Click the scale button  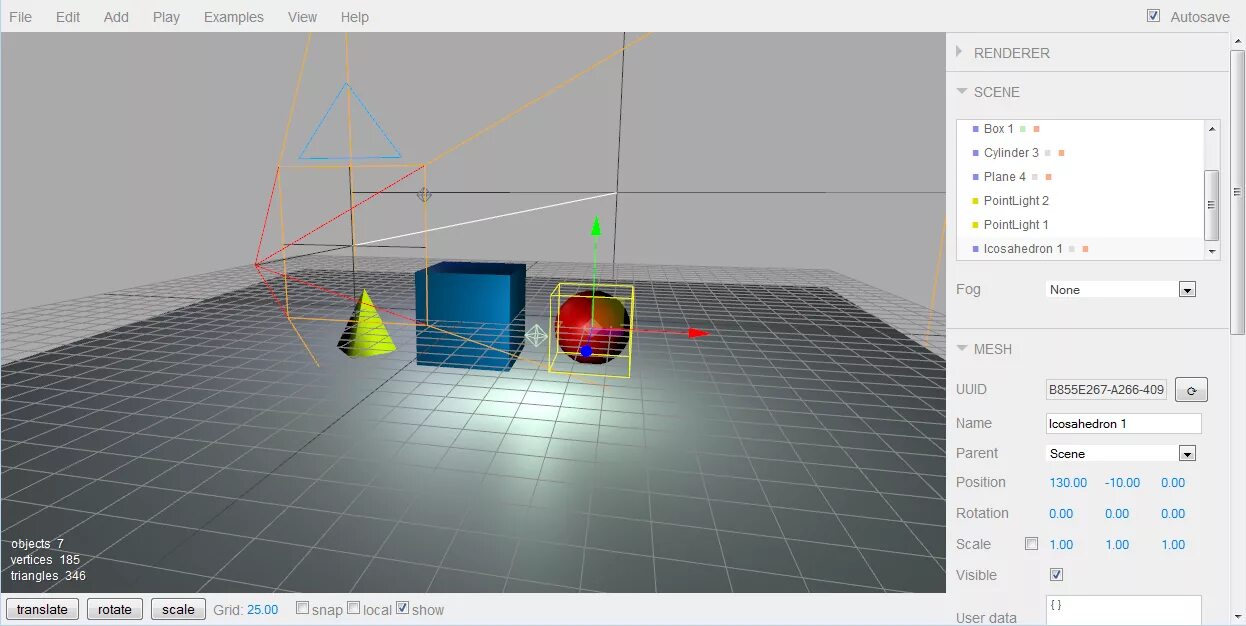[x=179, y=609]
